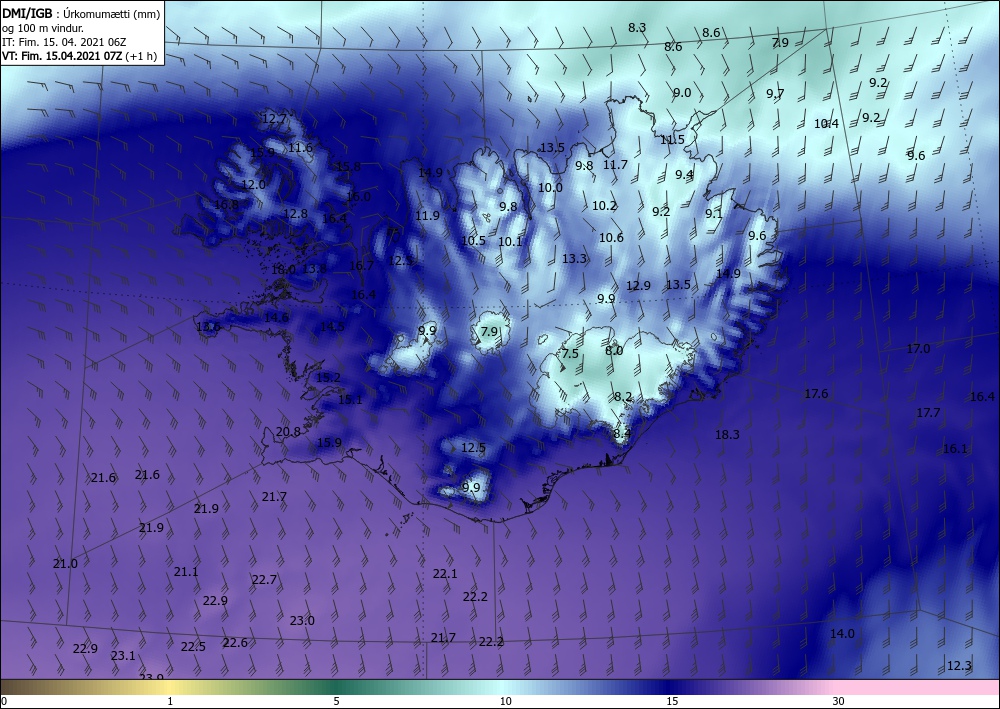Viewport: 1000px width, 709px height.
Task: Click the "IT: Fim. 15. 04. 2021 06Z" line
Action: tap(64, 42)
